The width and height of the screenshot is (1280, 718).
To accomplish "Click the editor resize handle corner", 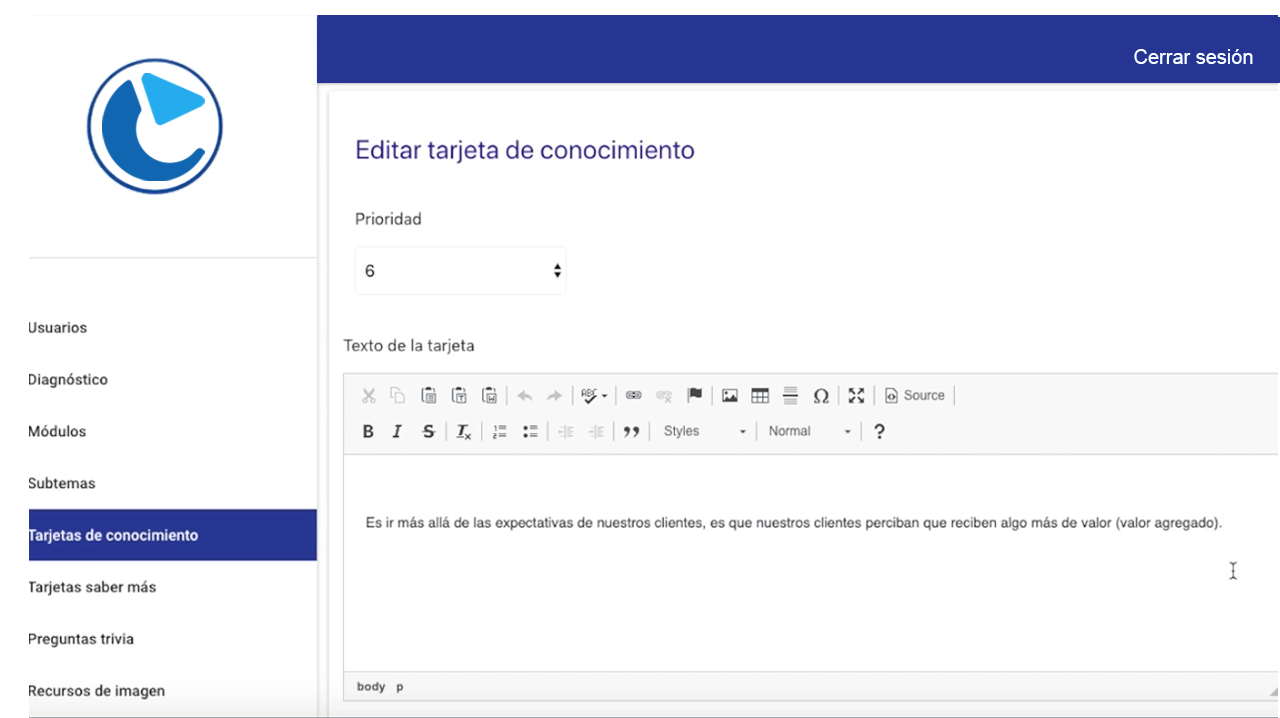I will click(x=1273, y=690).
